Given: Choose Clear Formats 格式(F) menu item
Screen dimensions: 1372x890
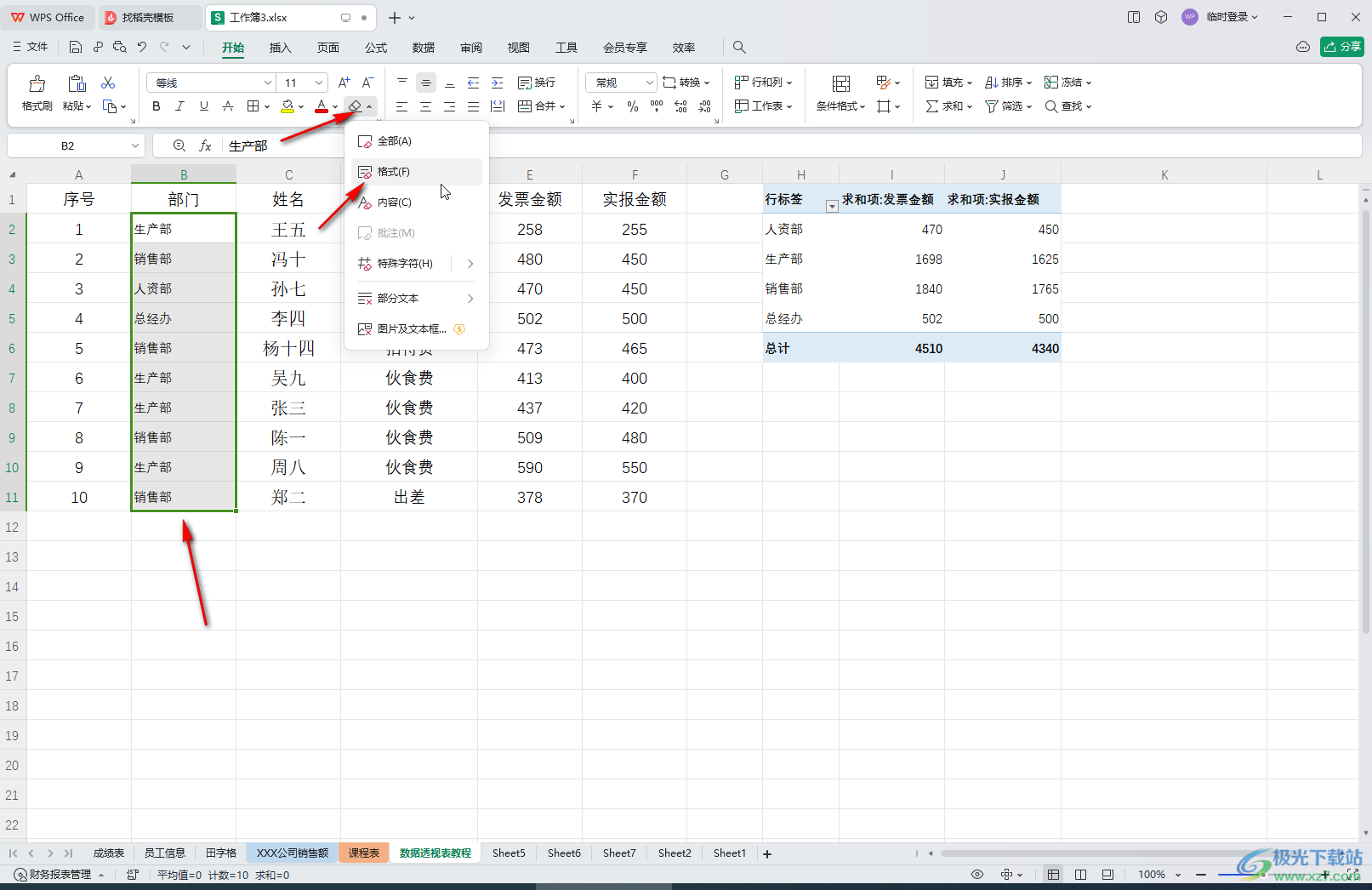Looking at the screenshot, I should (x=417, y=172).
